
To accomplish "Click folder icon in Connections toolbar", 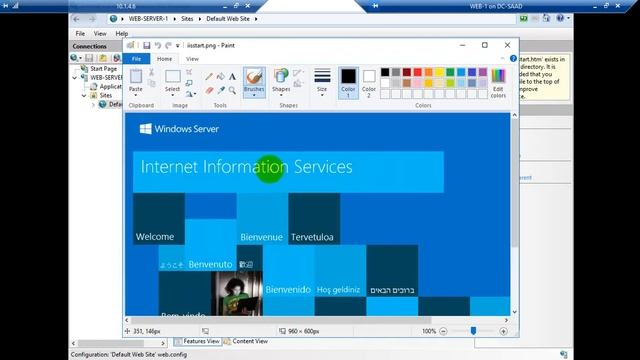I will pyautogui.click(x=103, y=58).
